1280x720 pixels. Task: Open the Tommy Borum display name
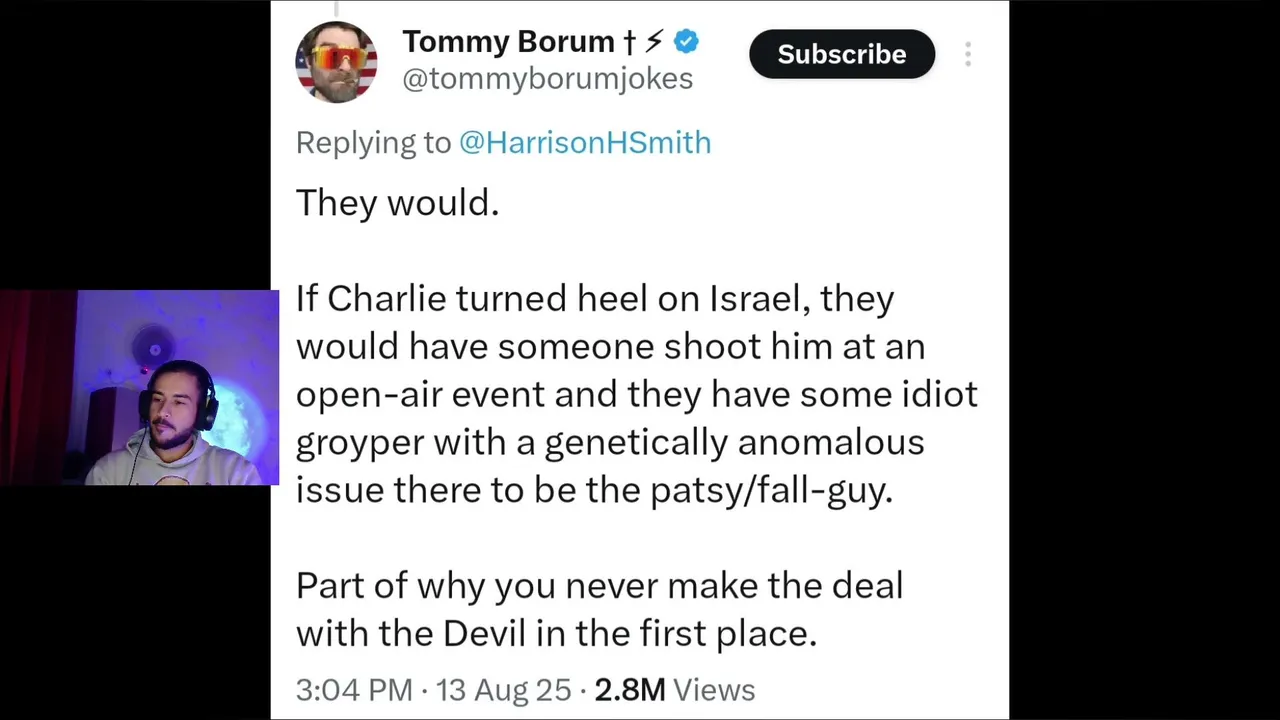click(x=508, y=42)
